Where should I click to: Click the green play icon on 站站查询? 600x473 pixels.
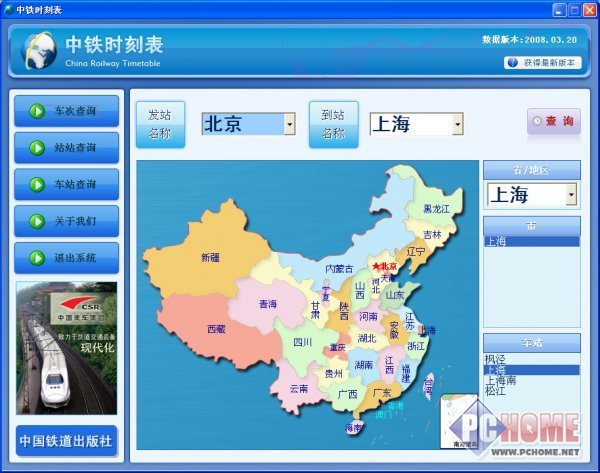coord(37,148)
